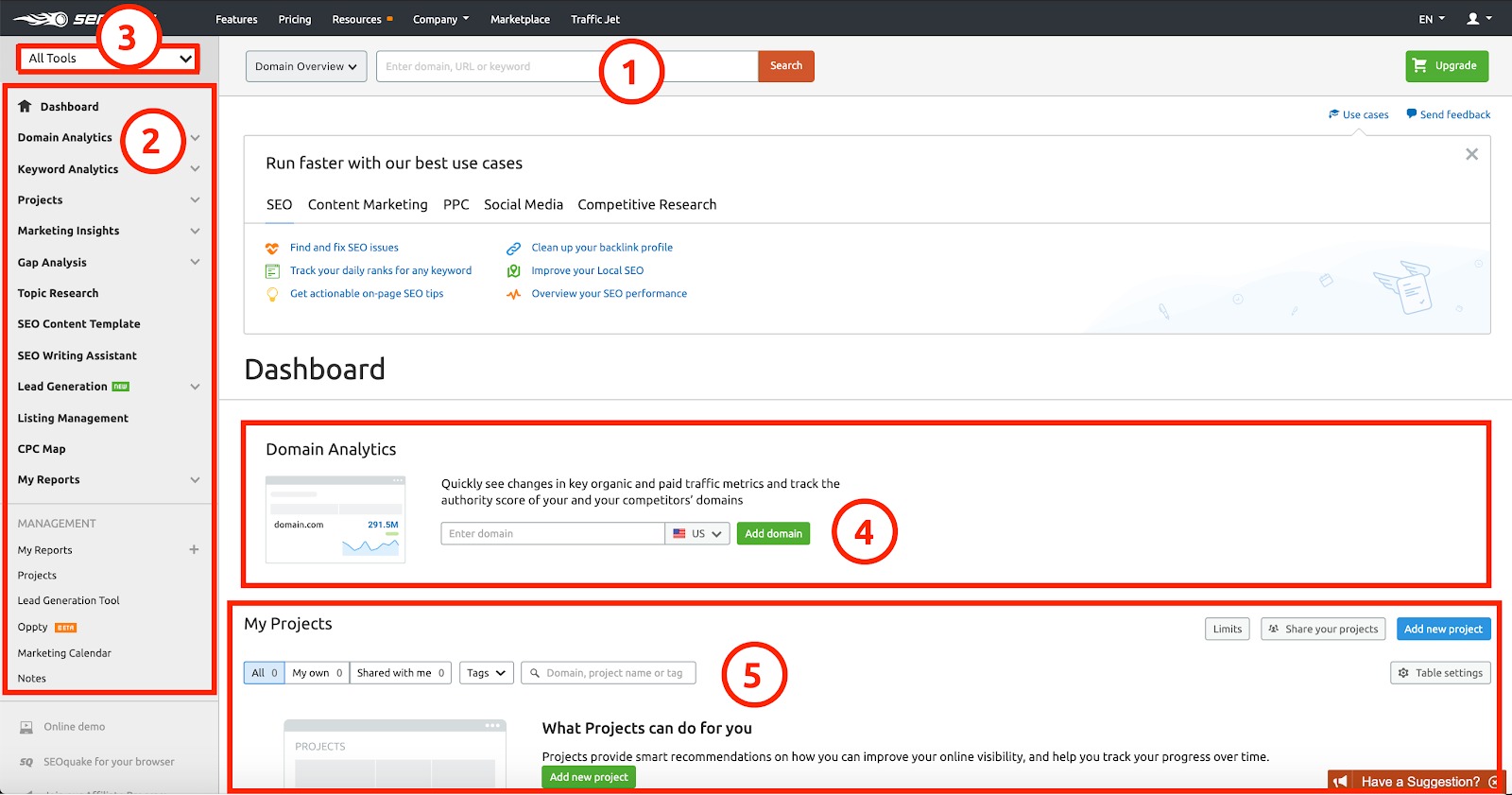
Task: Switch to the Content Marketing tab
Action: (x=368, y=204)
